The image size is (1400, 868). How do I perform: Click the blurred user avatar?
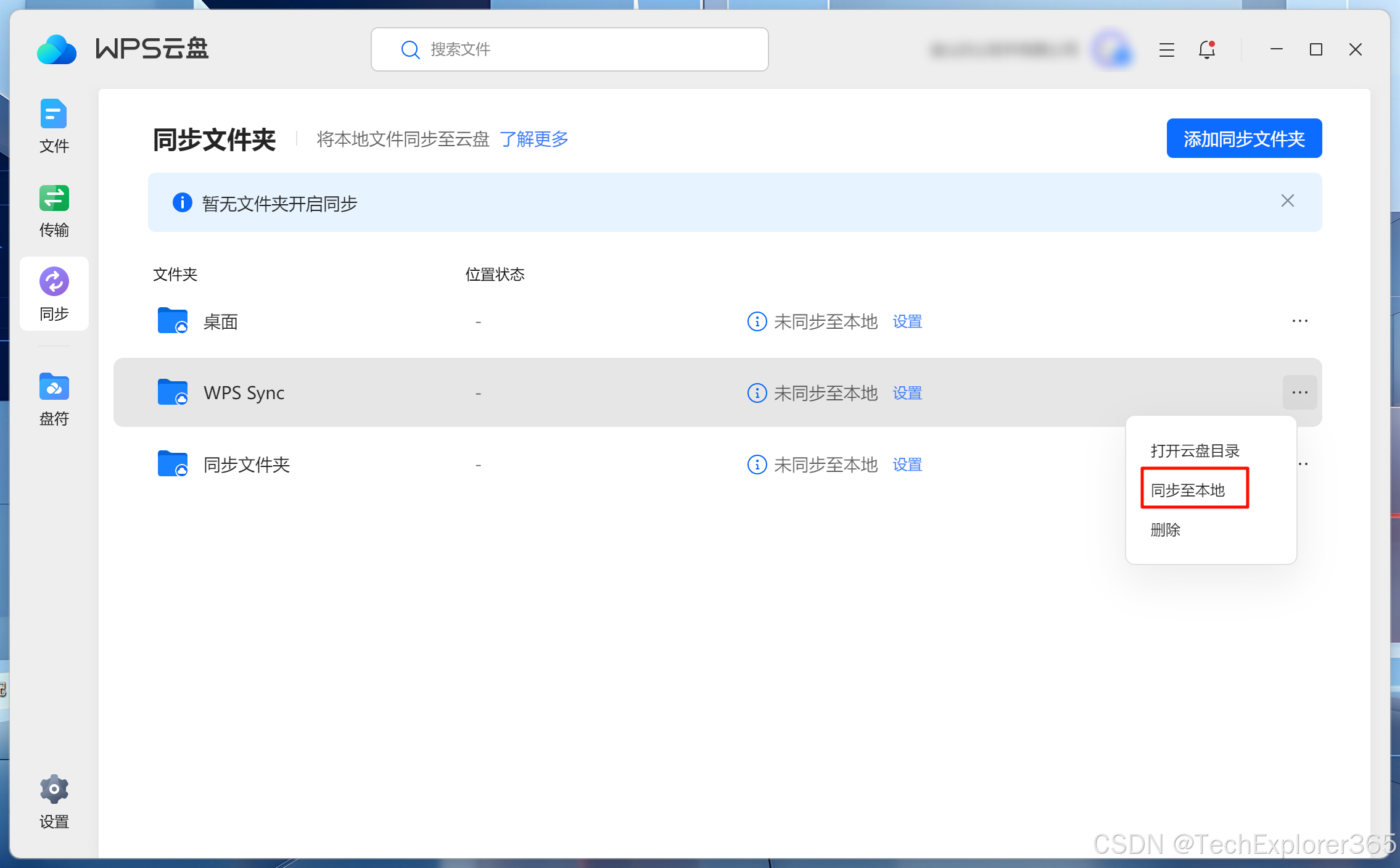click(x=1111, y=49)
